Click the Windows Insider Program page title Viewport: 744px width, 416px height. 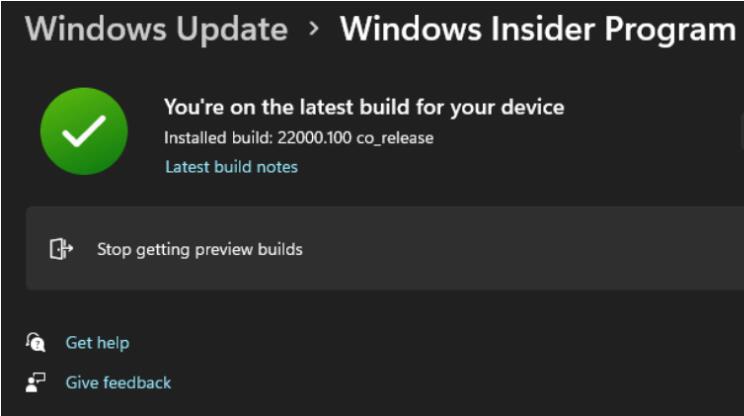click(537, 29)
